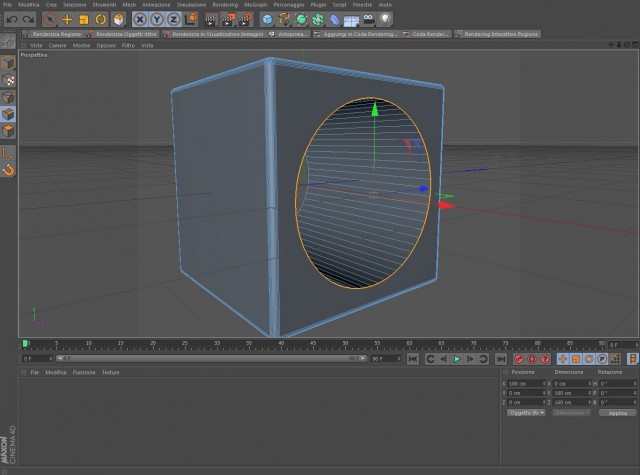Toggle Z axis lock

(174, 19)
